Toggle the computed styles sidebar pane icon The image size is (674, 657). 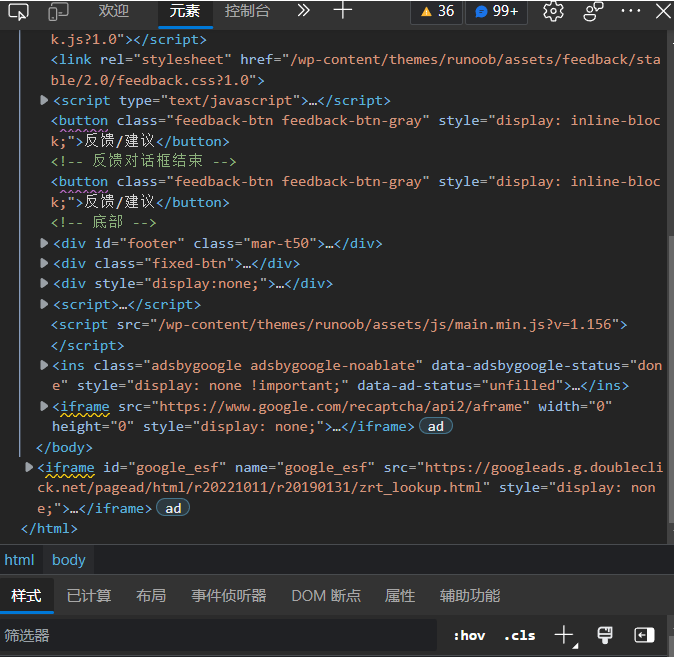pos(644,635)
